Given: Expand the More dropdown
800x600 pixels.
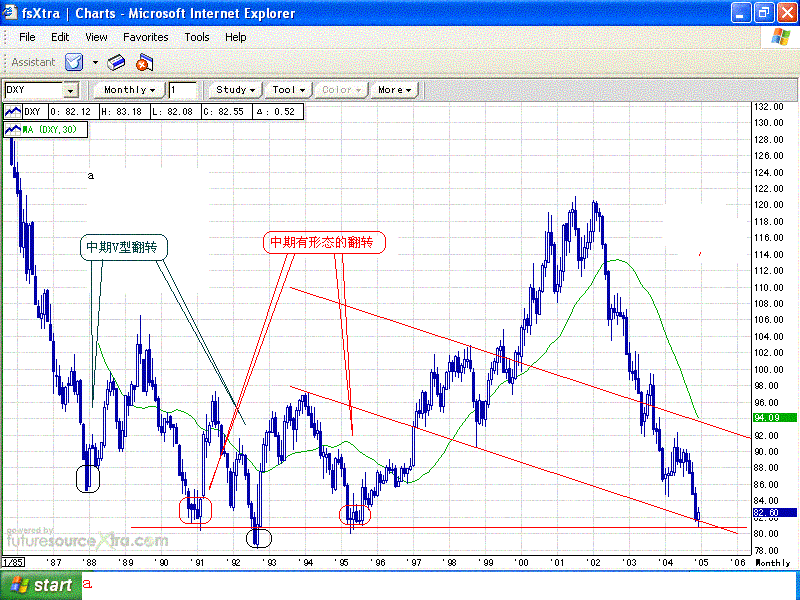Looking at the screenshot, I should click(394, 90).
